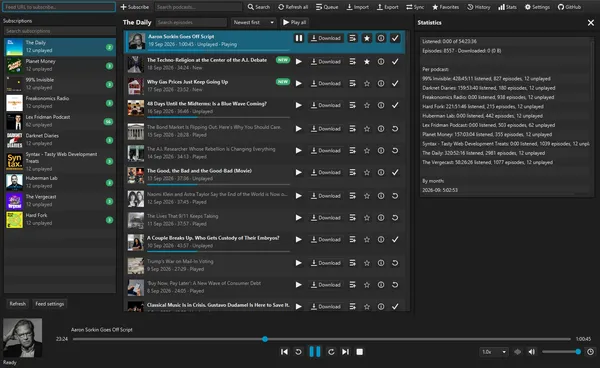The width and height of the screenshot is (600, 368).
Task: Mark Aaron Sorkin Goes Off Script as played
Action: [395, 38]
